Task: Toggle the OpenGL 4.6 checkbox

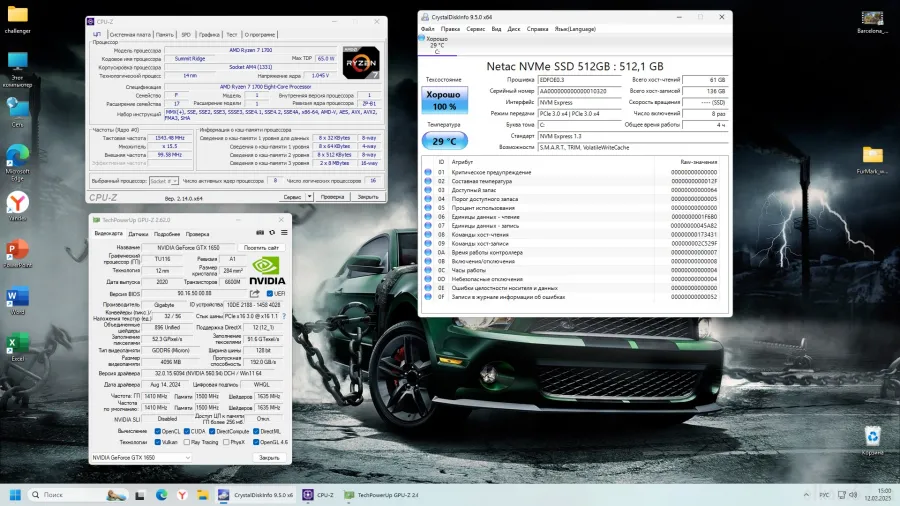Action: (256, 442)
